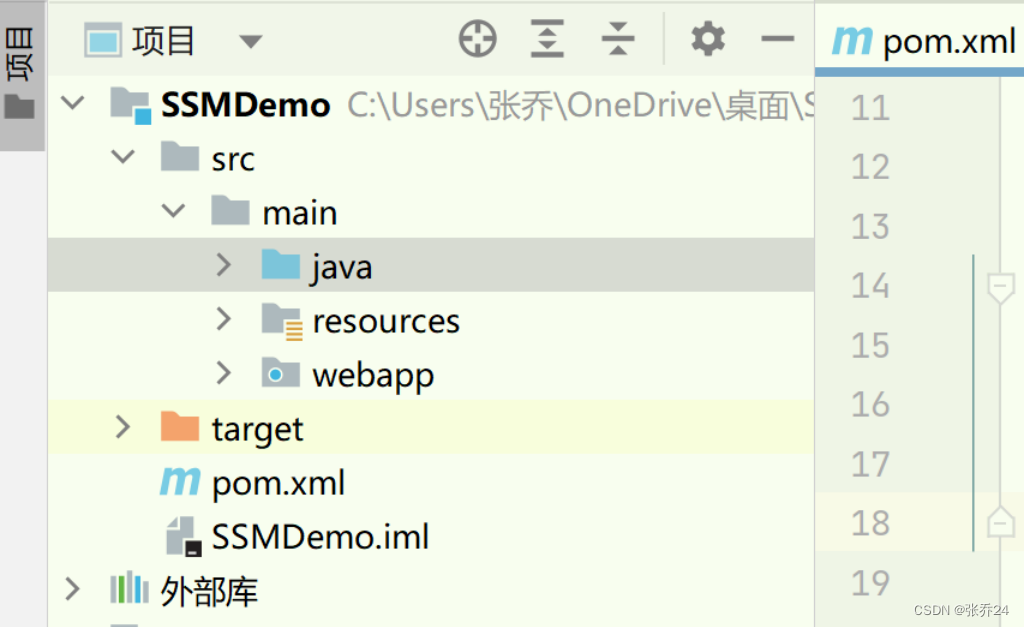Open the 项目 view dropdown arrow

coord(251,41)
